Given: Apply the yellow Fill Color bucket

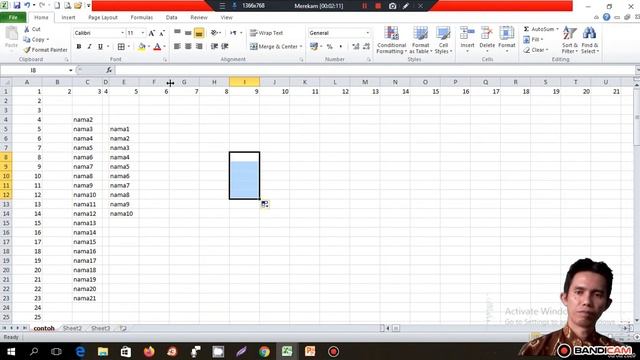Looking at the screenshot, I should pos(142,47).
